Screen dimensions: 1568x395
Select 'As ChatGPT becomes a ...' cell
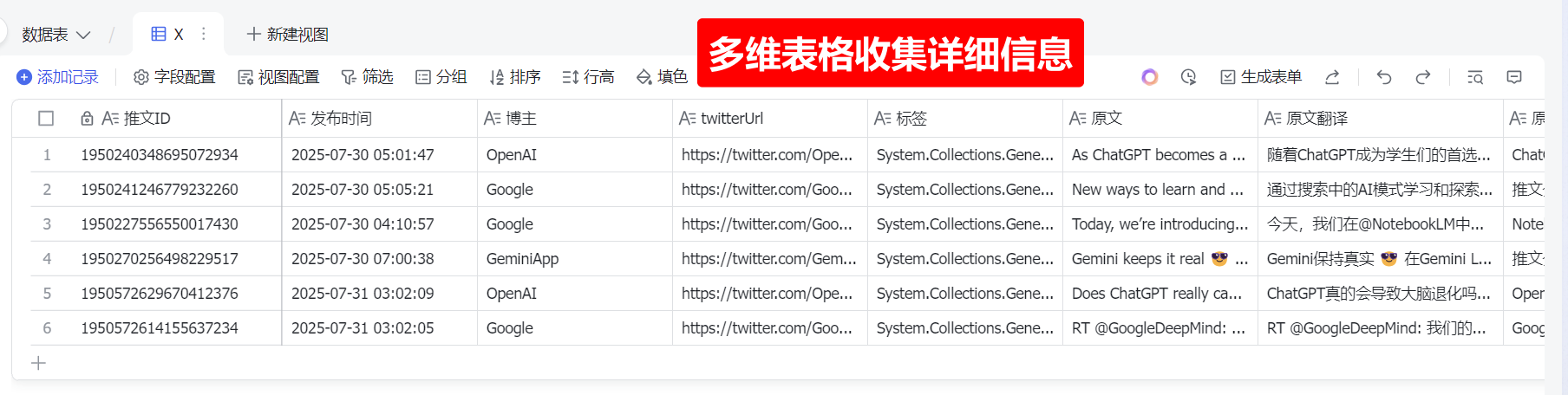pos(1160,155)
